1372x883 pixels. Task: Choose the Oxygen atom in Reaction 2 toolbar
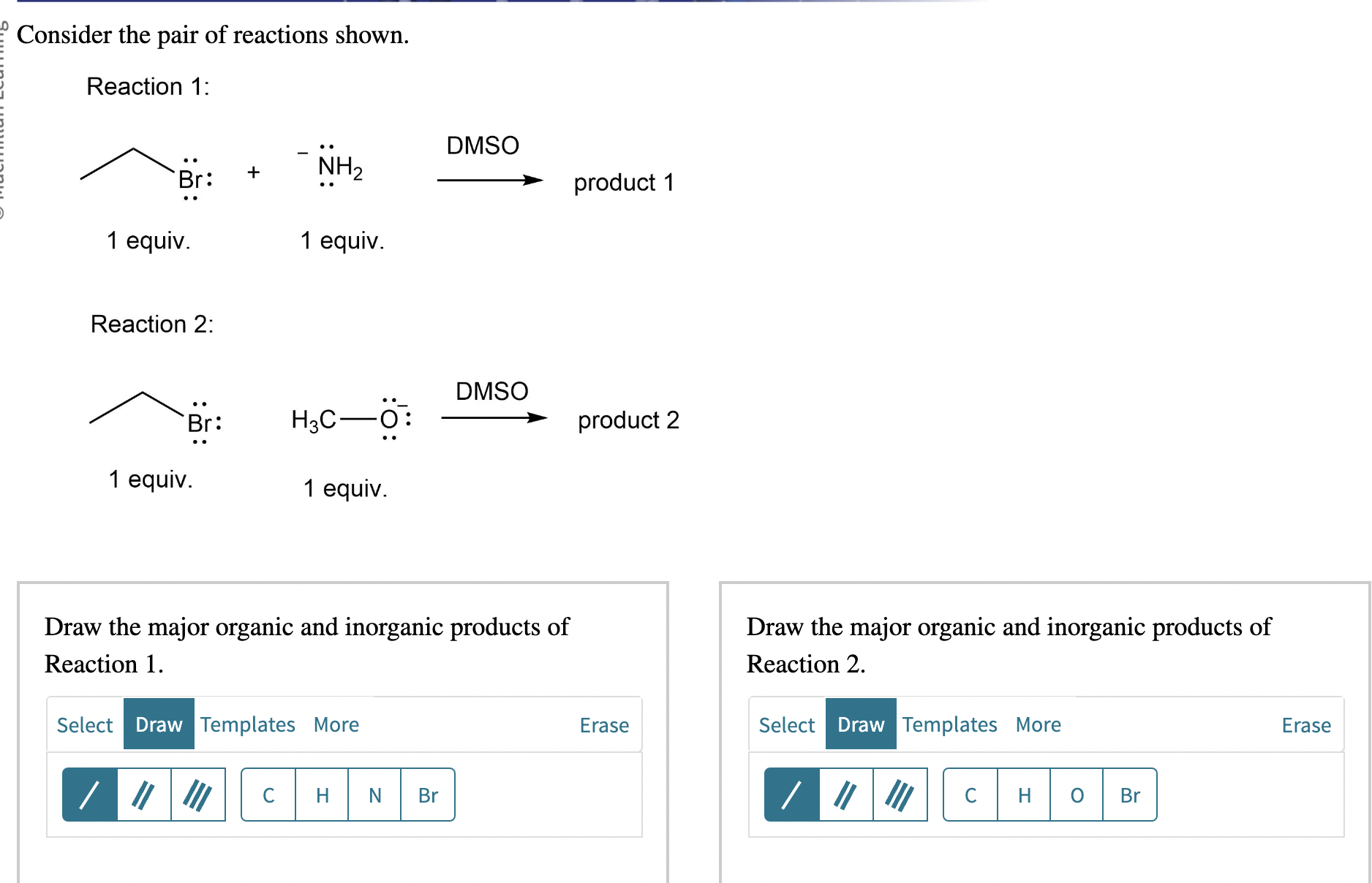(x=1077, y=795)
